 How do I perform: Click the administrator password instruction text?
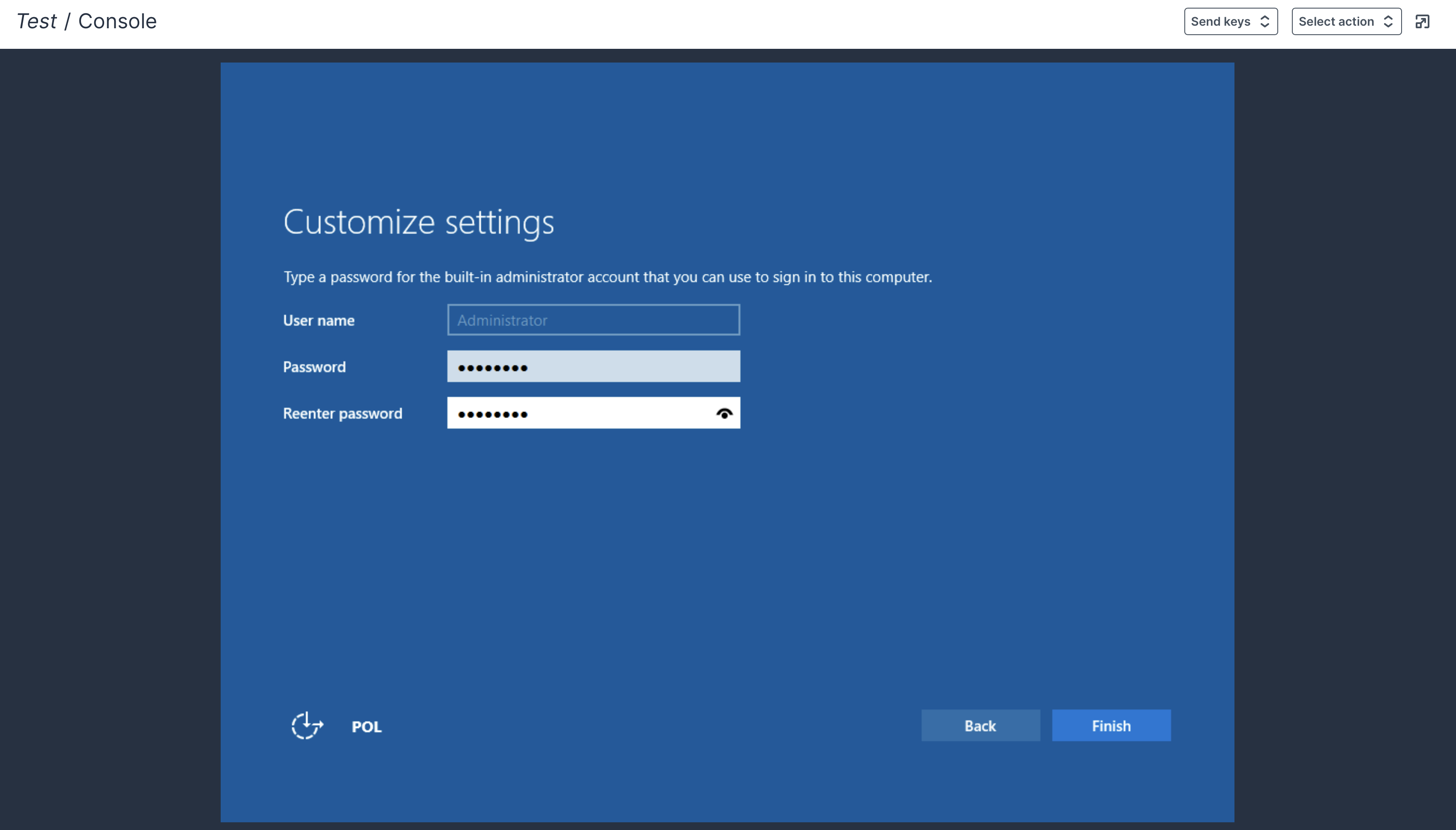[607, 277]
